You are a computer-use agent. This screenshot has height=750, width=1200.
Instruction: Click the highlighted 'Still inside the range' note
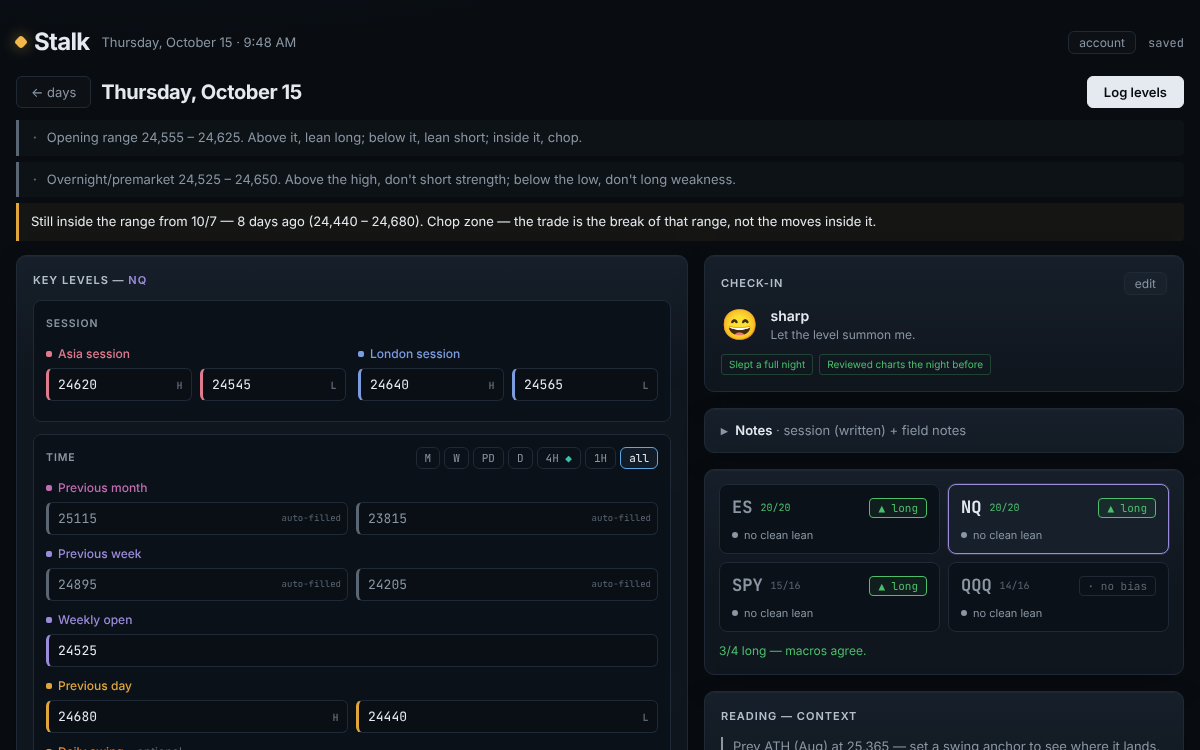tap(600, 222)
